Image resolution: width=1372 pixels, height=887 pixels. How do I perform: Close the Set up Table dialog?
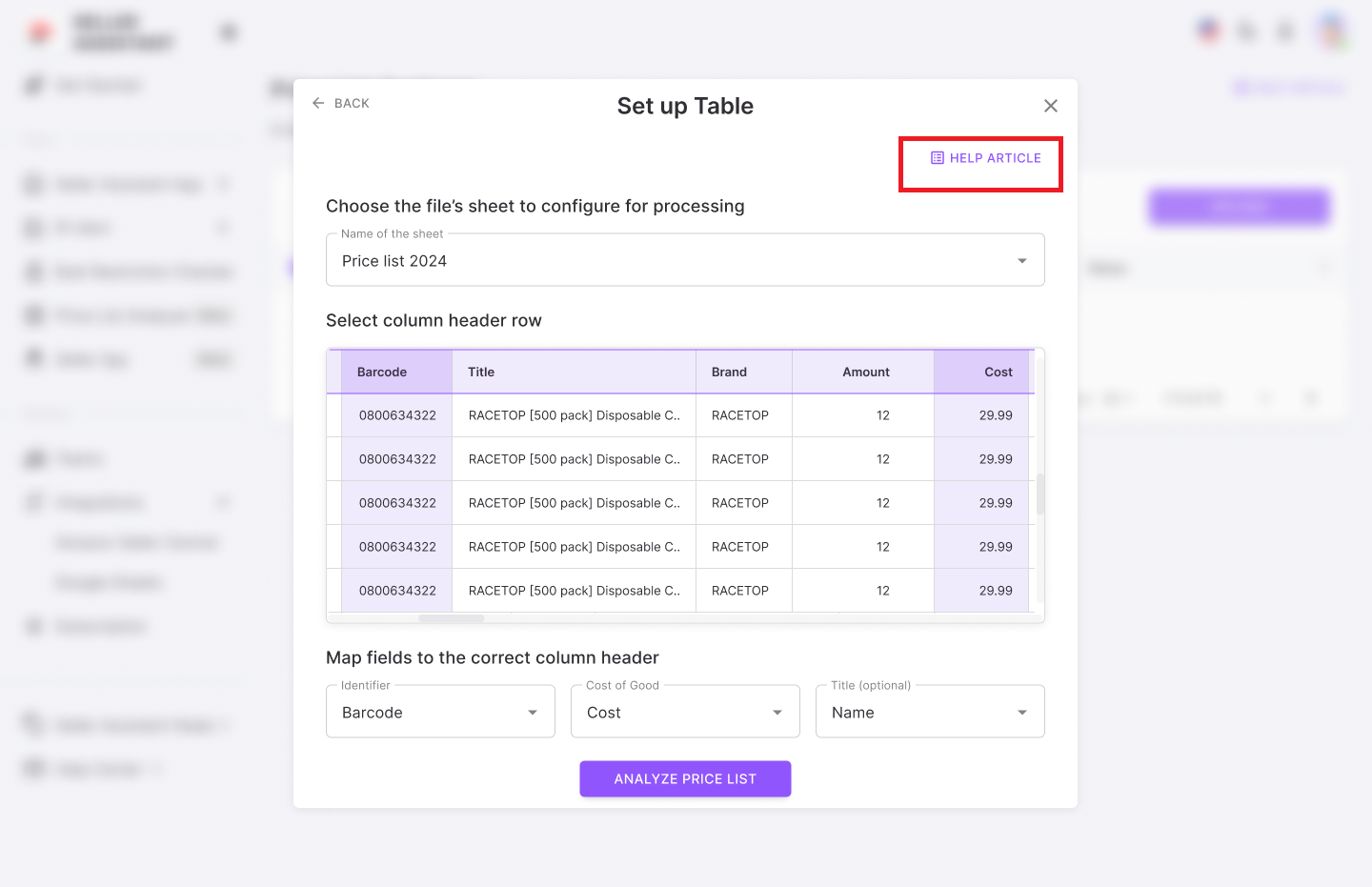coord(1051,106)
